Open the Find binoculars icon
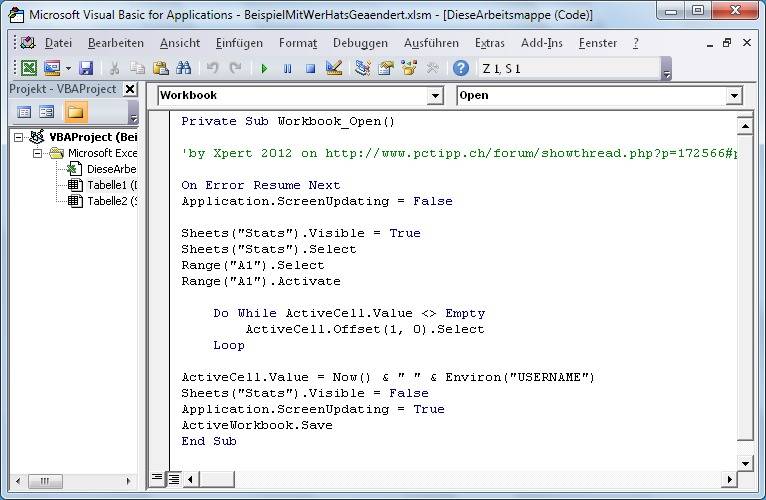The width and height of the screenshot is (766, 500). click(183, 68)
